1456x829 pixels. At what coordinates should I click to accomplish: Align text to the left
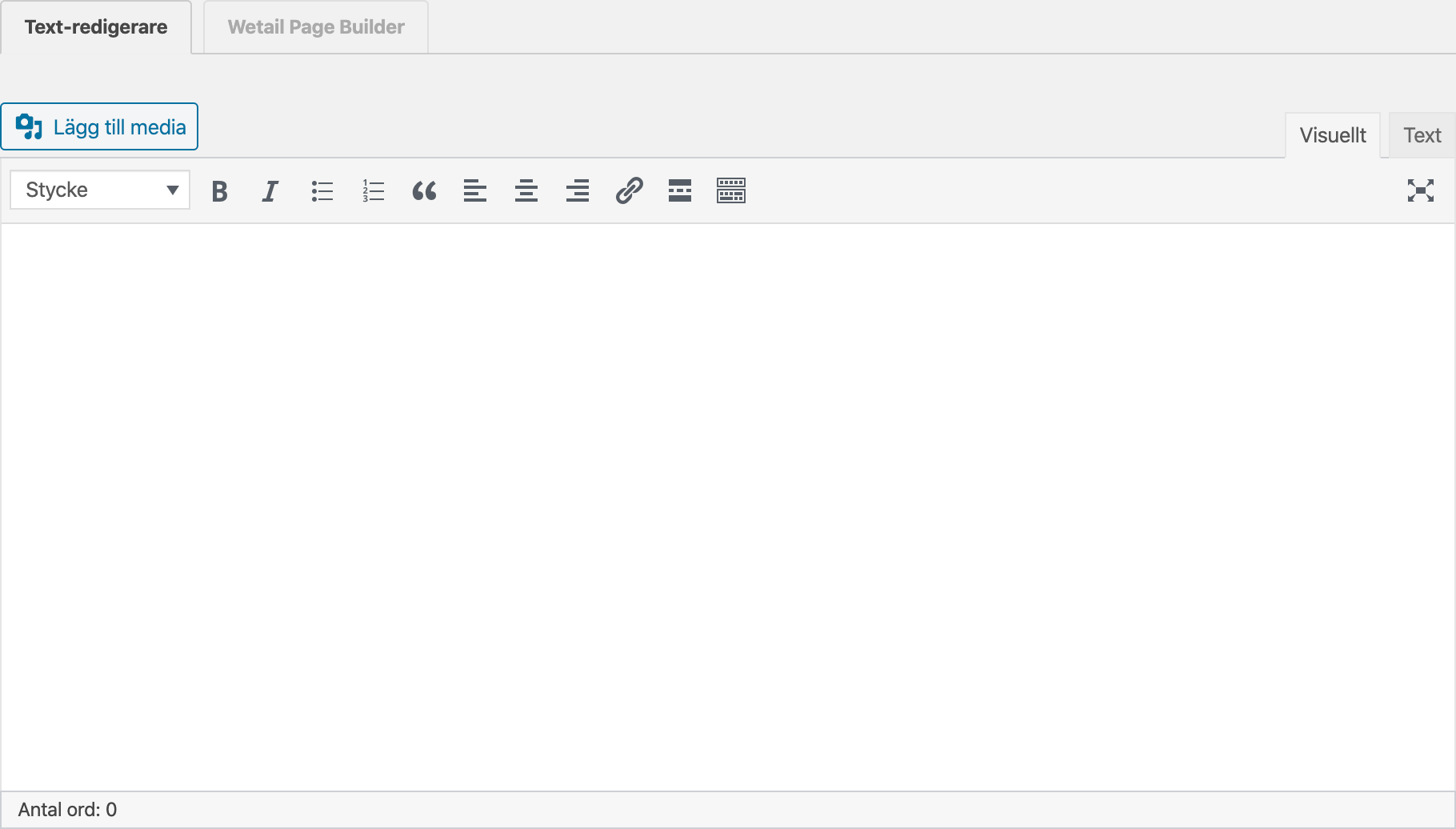475,191
